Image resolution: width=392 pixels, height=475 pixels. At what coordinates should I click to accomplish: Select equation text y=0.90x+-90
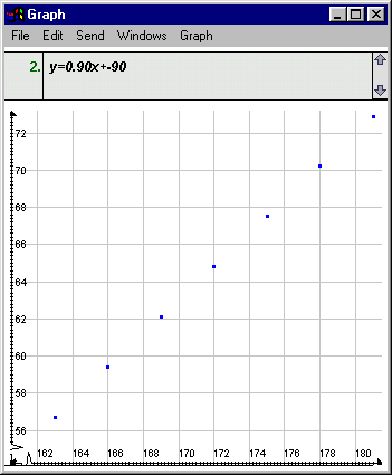(x=87, y=68)
